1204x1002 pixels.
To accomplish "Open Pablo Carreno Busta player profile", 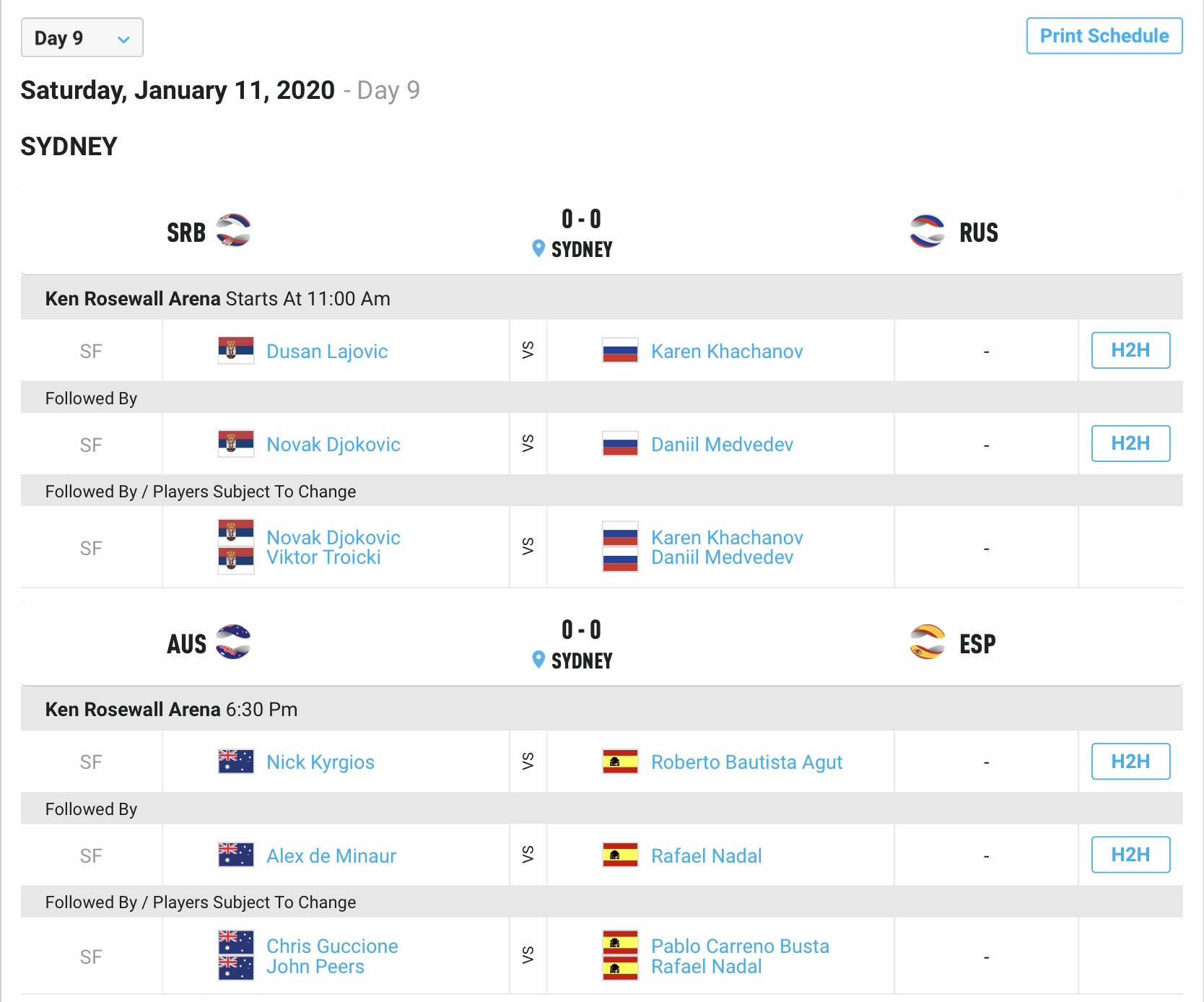I will [740, 946].
